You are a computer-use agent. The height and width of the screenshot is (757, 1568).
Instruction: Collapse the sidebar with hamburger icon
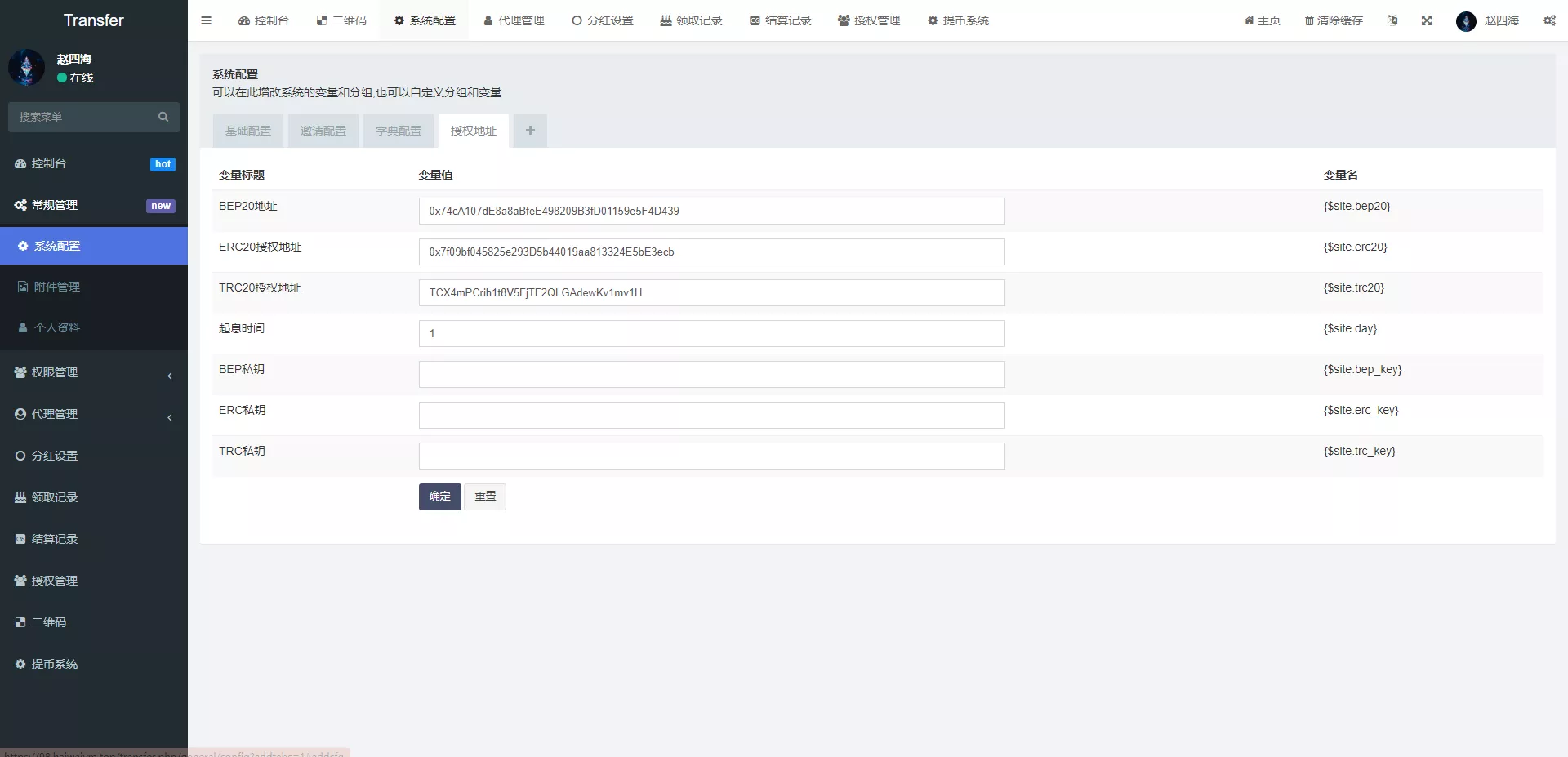206,20
